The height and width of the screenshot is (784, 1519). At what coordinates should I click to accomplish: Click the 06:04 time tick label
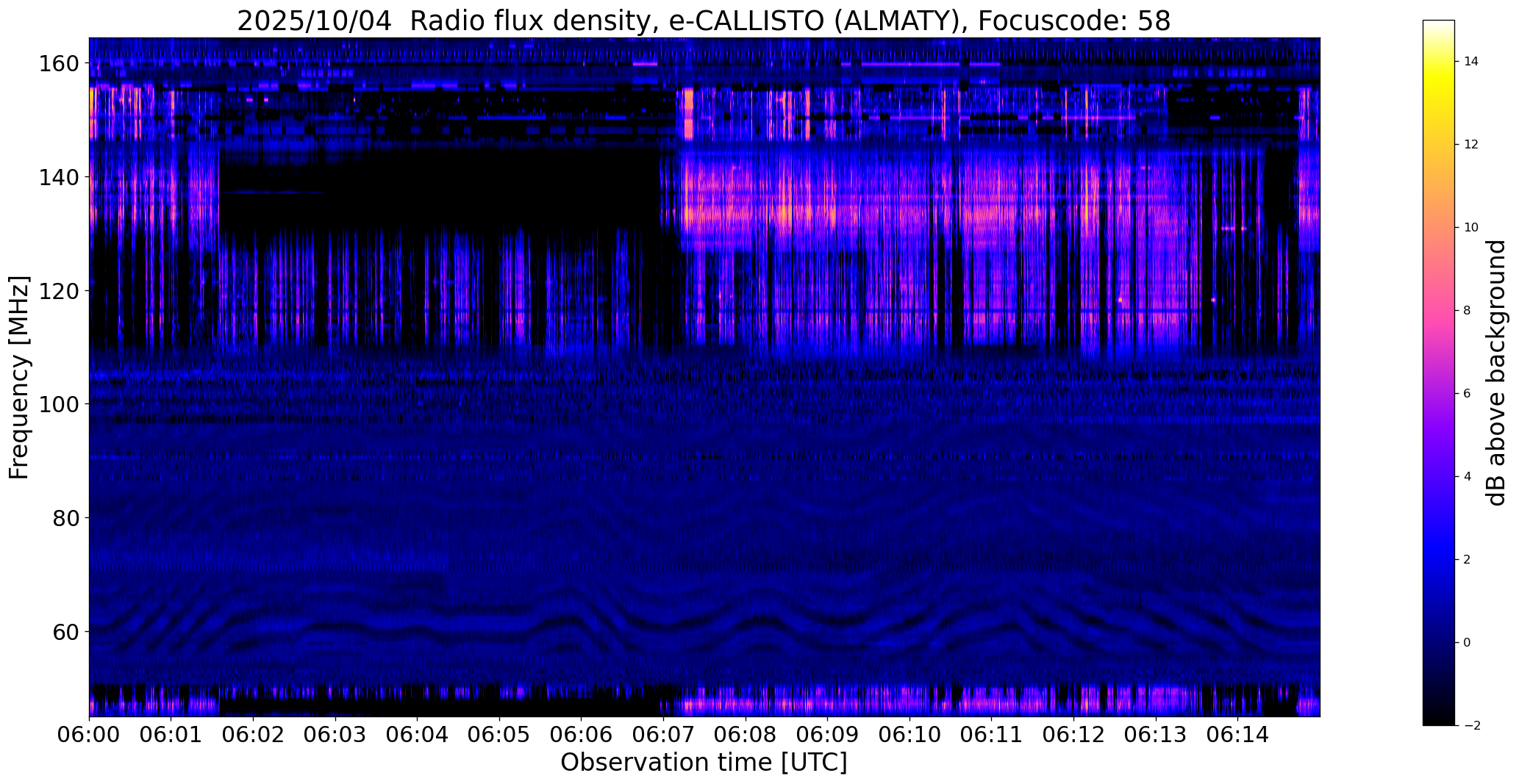417,734
